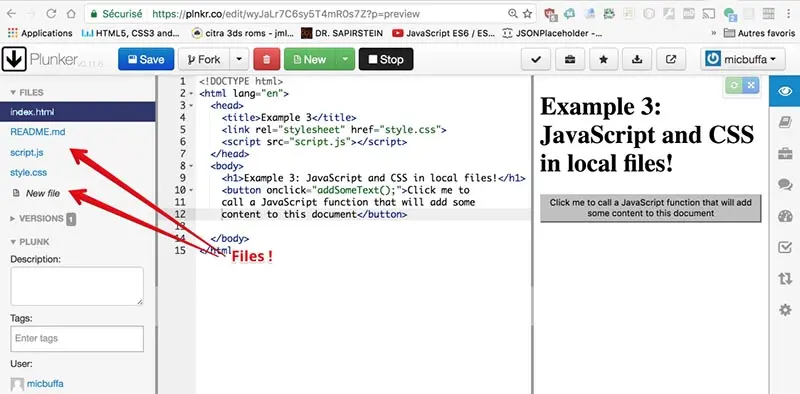
Task: Open the micbuffa user profile link
Action: point(45,384)
